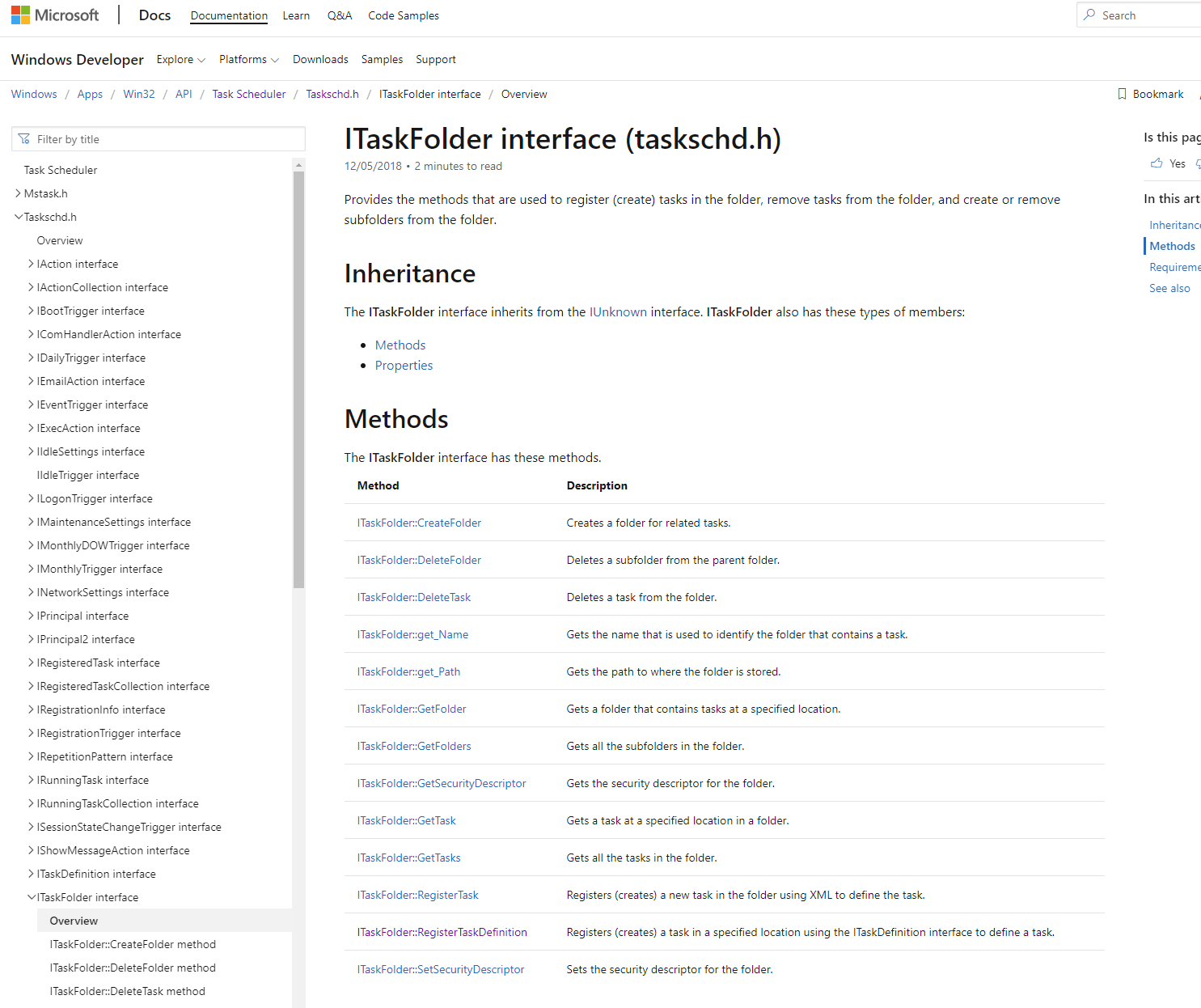Open the Code Samples tab

404,15
